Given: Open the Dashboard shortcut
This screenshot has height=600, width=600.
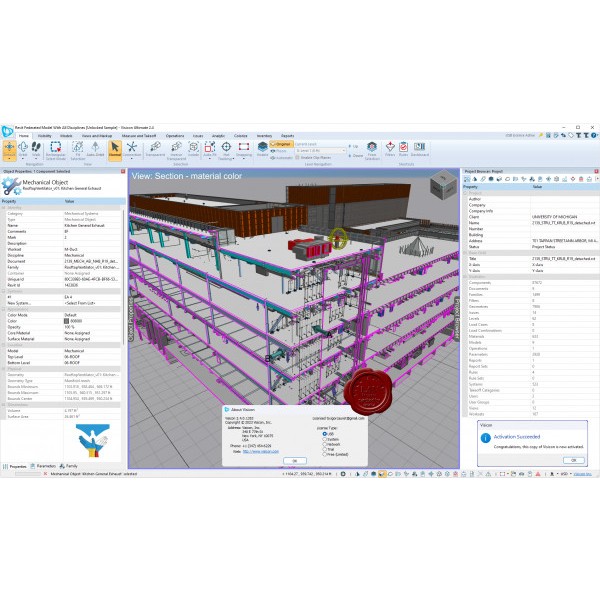Looking at the screenshot, I should tap(419, 149).
